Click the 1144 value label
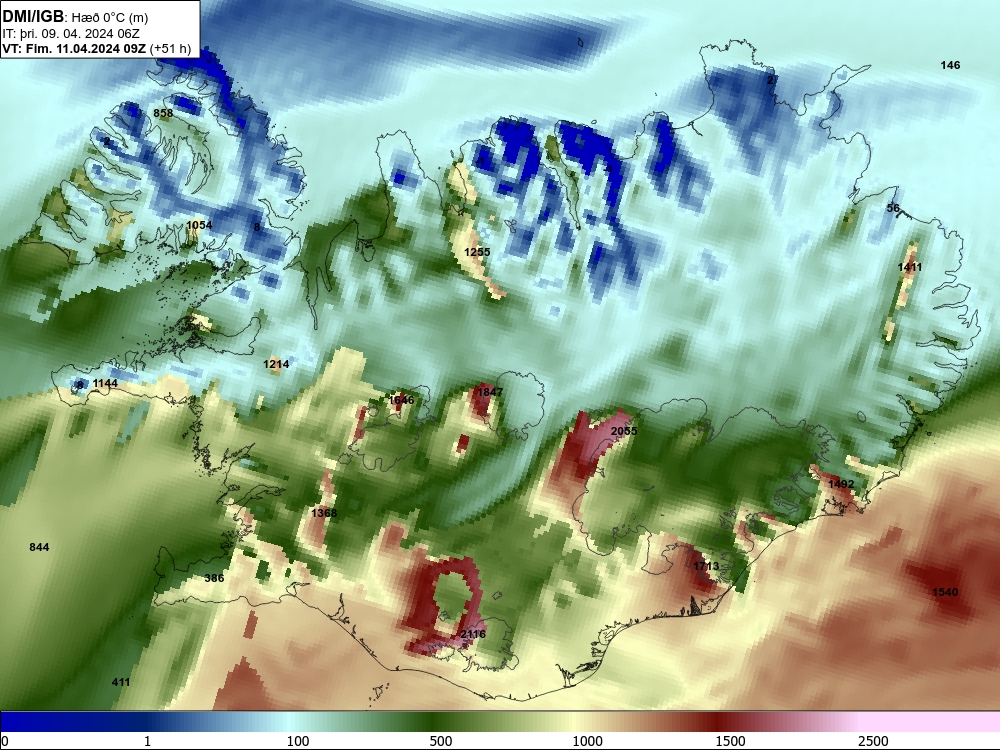Screen dimensions: 1000x750 coord(105,383)
